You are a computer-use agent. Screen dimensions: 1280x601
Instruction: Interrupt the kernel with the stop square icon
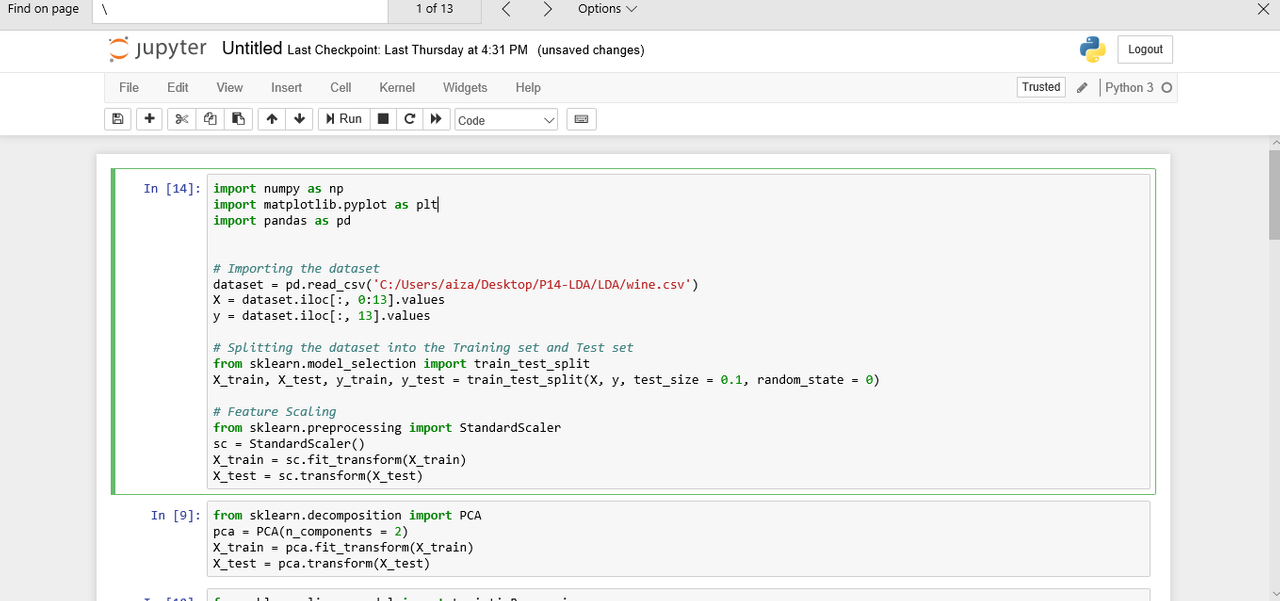pyautogui.click(x=382, y=119)
